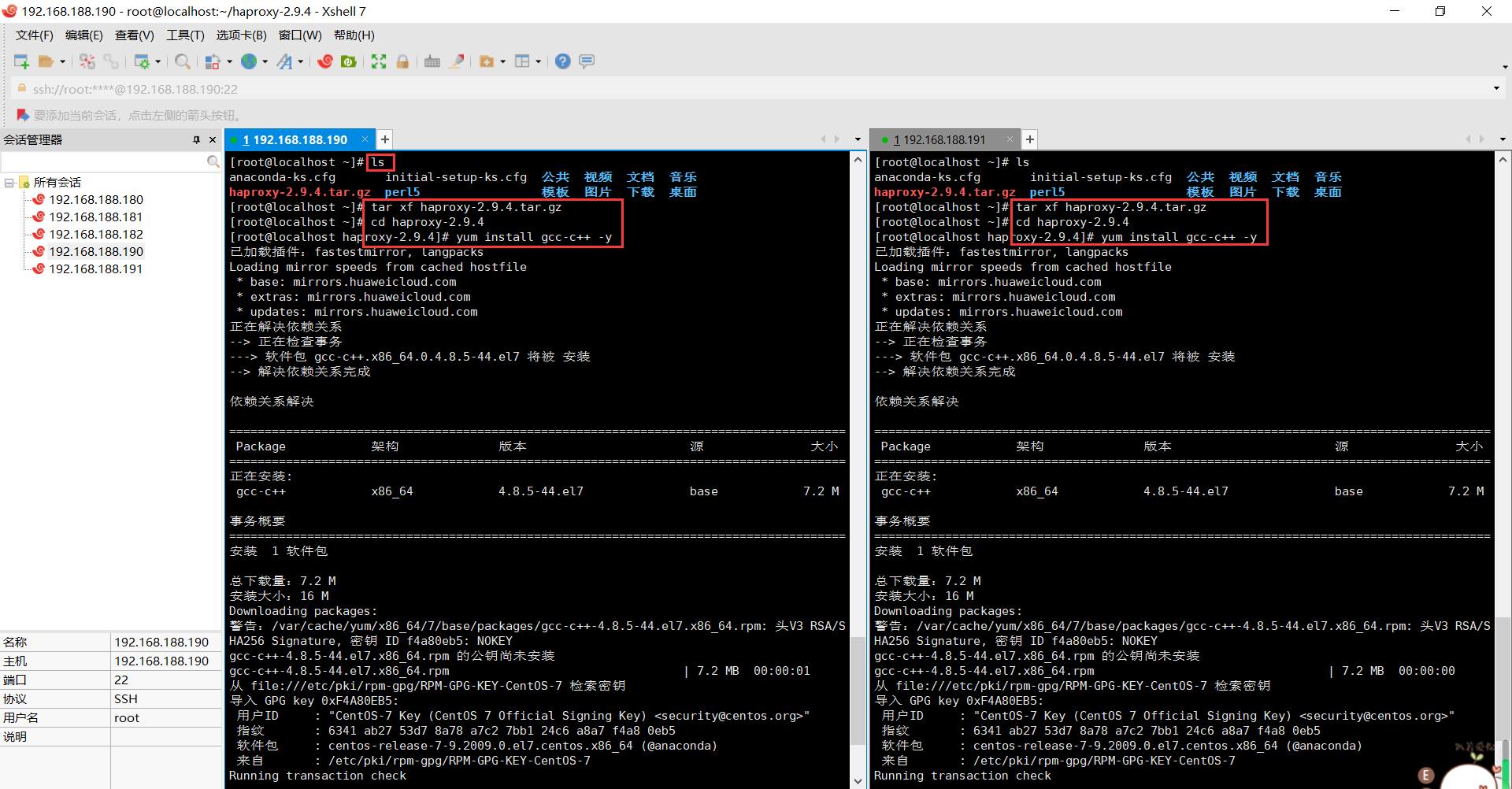Expand the globe encoding dropdown arrow
The width and height of the screenshot is (1512, 789).
point(265,61)
